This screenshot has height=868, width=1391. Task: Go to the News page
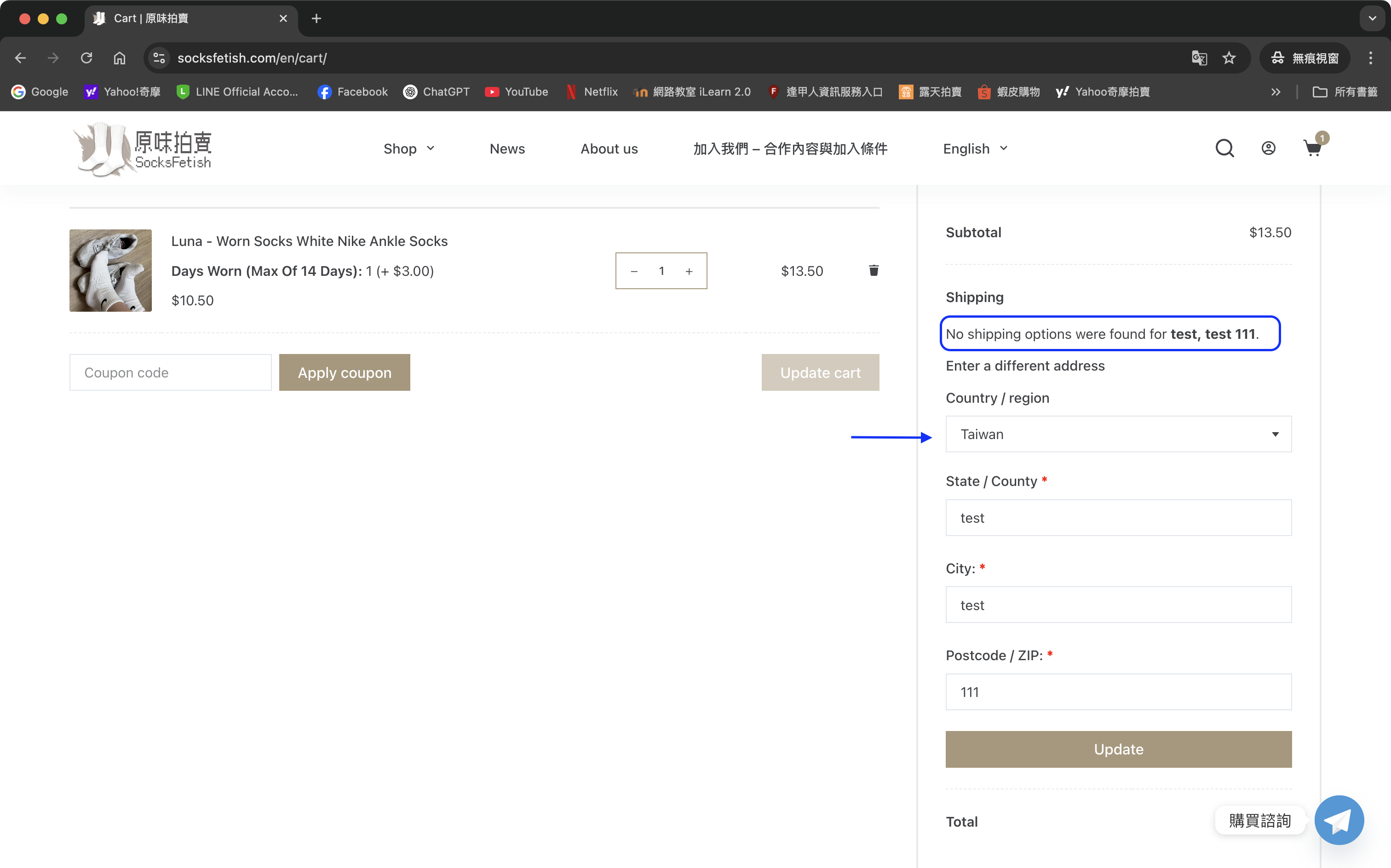[506, 148]
